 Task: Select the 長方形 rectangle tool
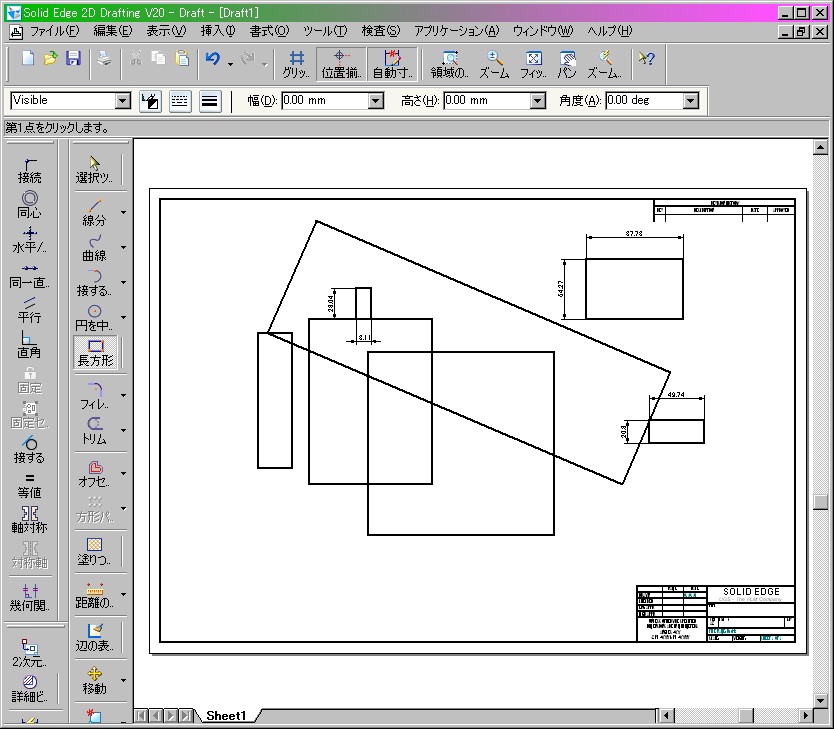coord(95,353)
